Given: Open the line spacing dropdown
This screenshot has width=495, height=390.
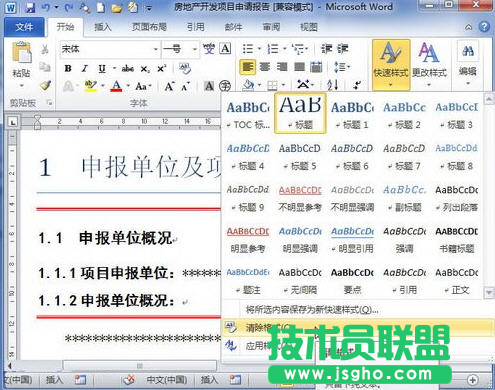Looking at the screenshot, I should pyautogui.click(x=341, y=67).
